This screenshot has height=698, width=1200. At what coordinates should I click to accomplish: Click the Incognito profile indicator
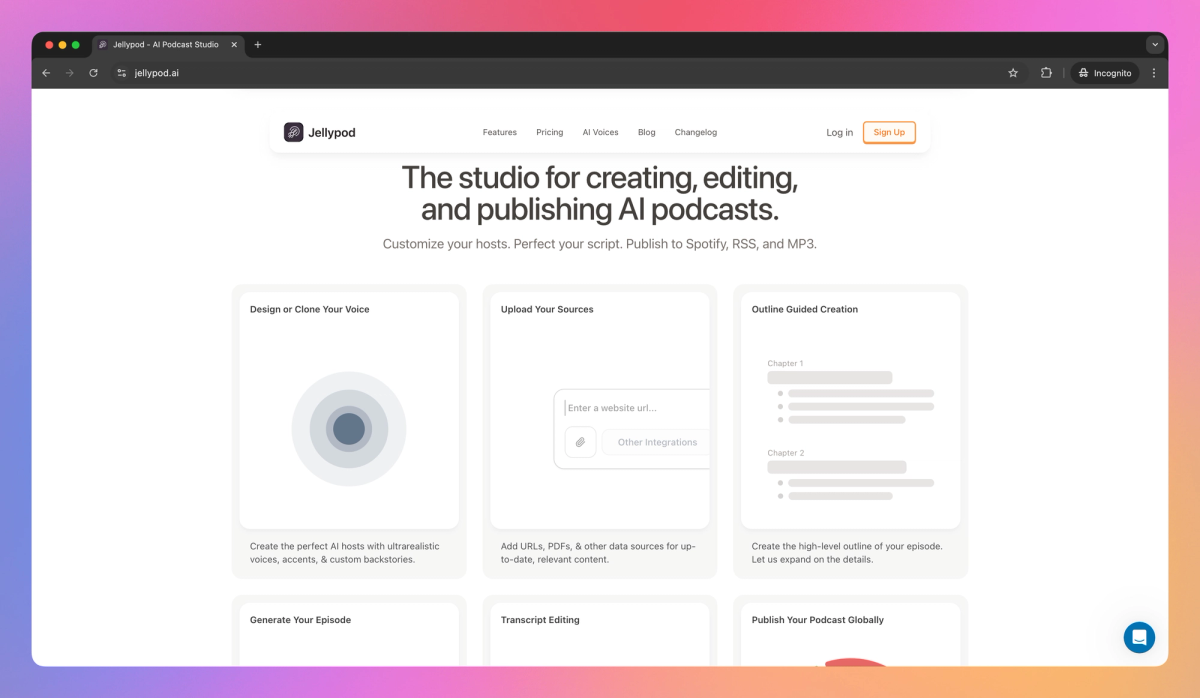tap(1105, 73)
